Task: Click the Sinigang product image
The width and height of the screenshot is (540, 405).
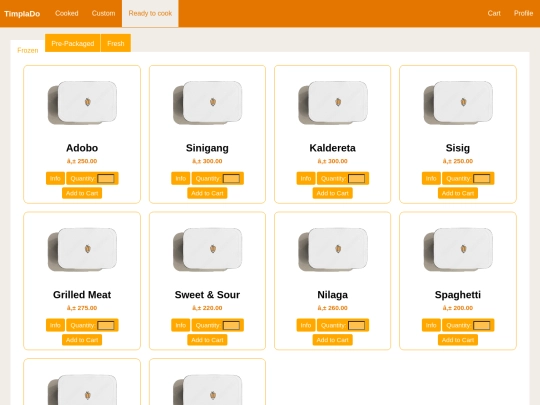Action: coord(207,103)
